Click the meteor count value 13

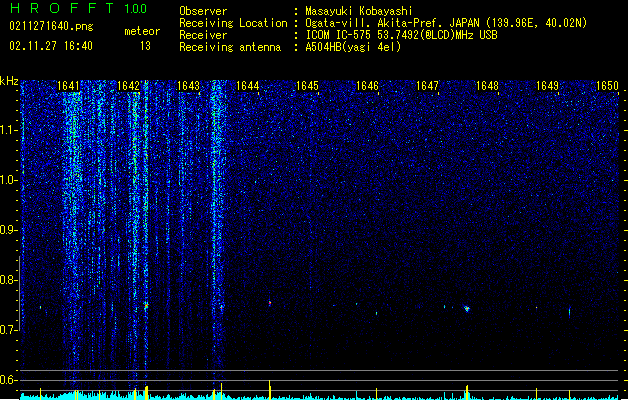click(145, 46)
